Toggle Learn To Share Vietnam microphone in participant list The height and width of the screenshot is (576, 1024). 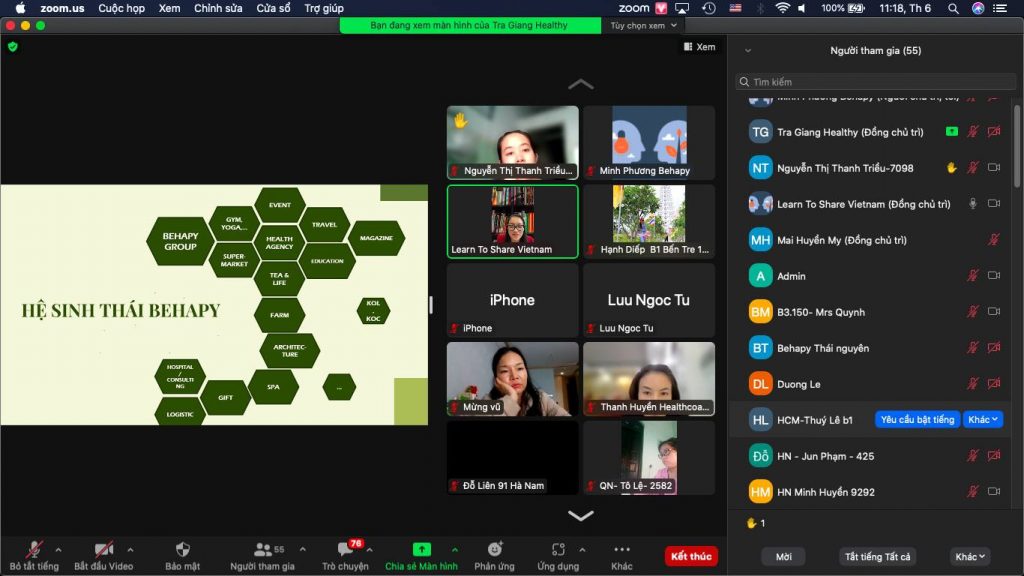pos(972,204)
